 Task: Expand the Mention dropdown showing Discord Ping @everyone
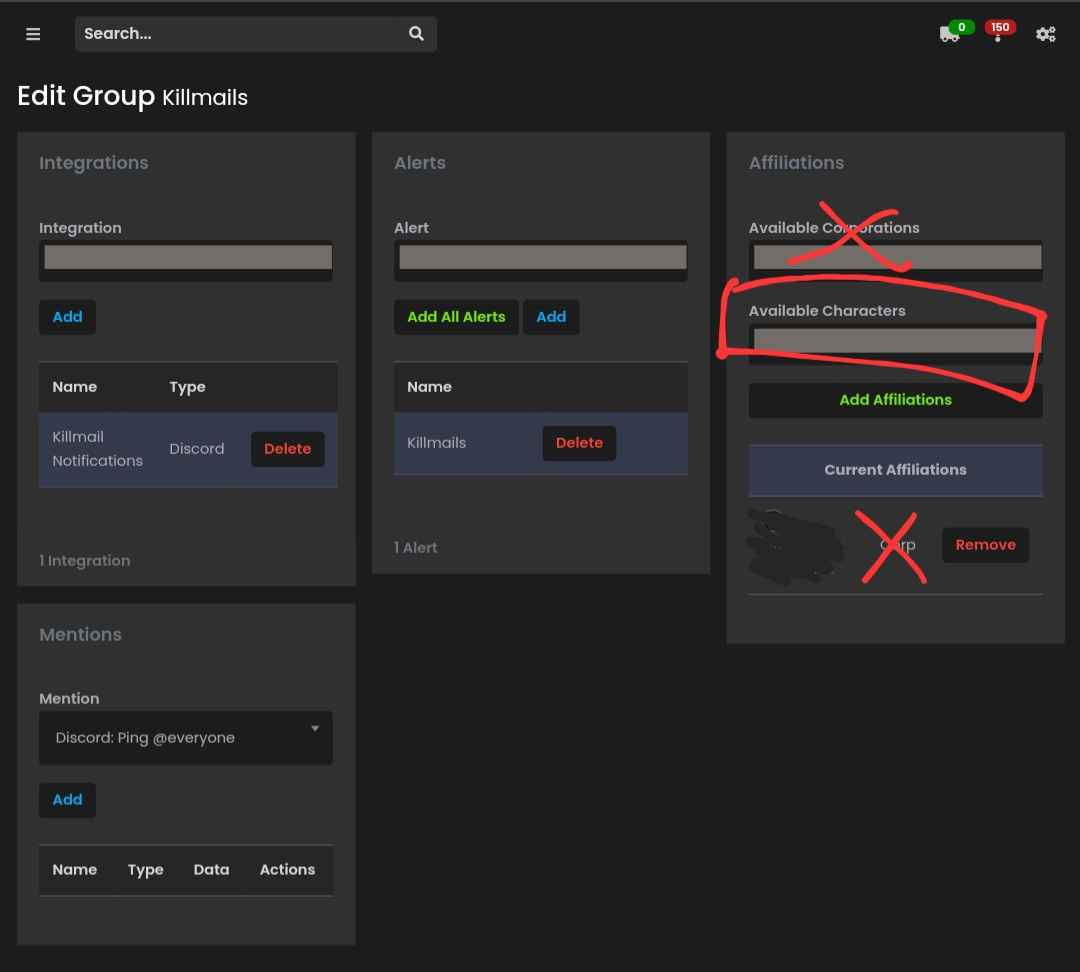pyautogui.click(x=186, y=737)
